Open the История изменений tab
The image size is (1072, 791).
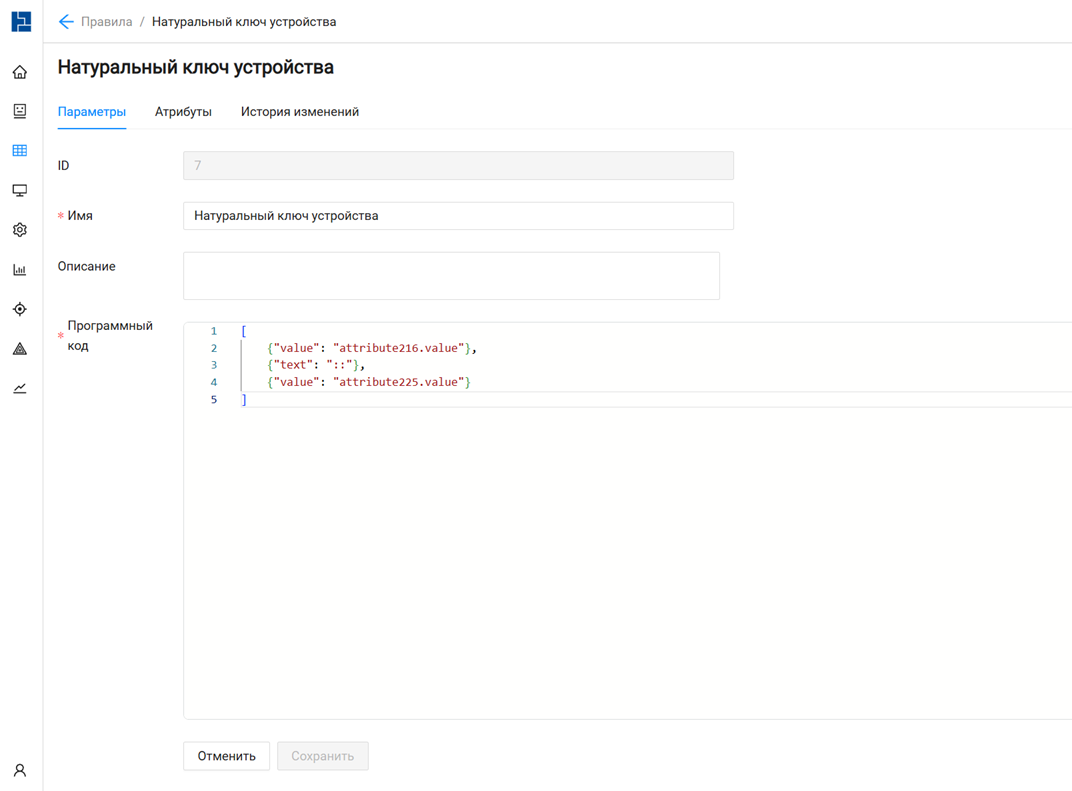pyautogui.click(x=299, y=112)
